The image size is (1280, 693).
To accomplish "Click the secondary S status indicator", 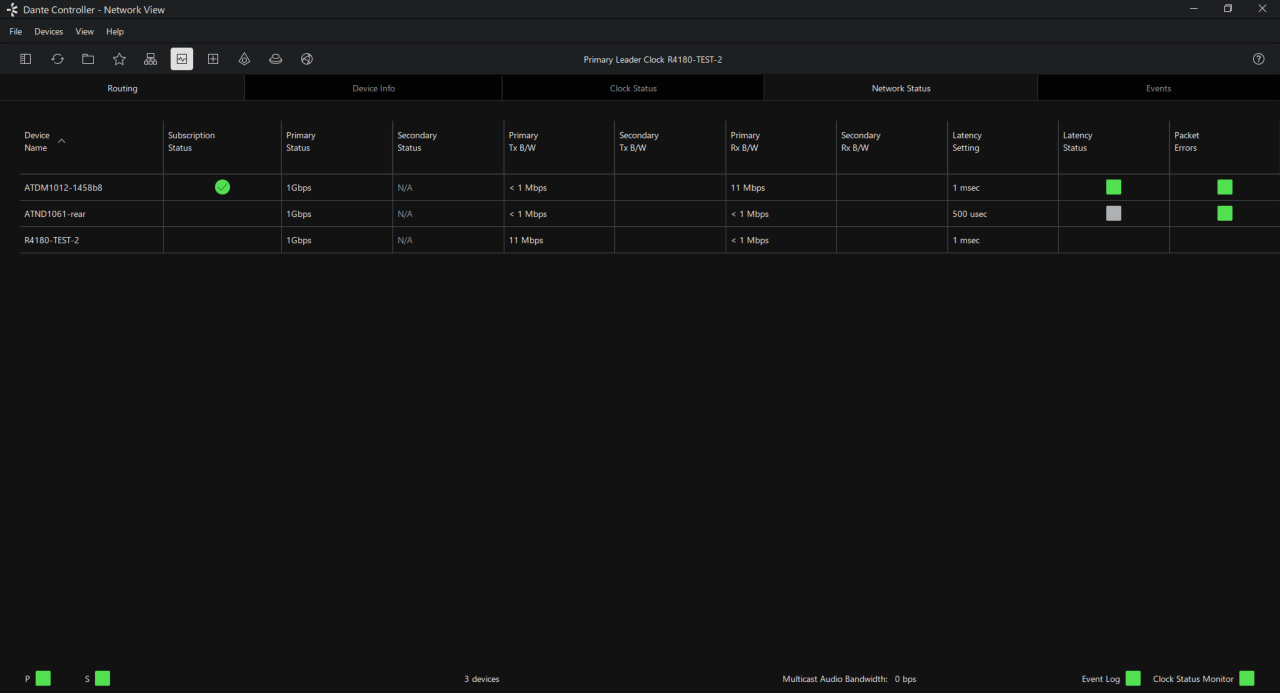I will (x=102, y=678).
